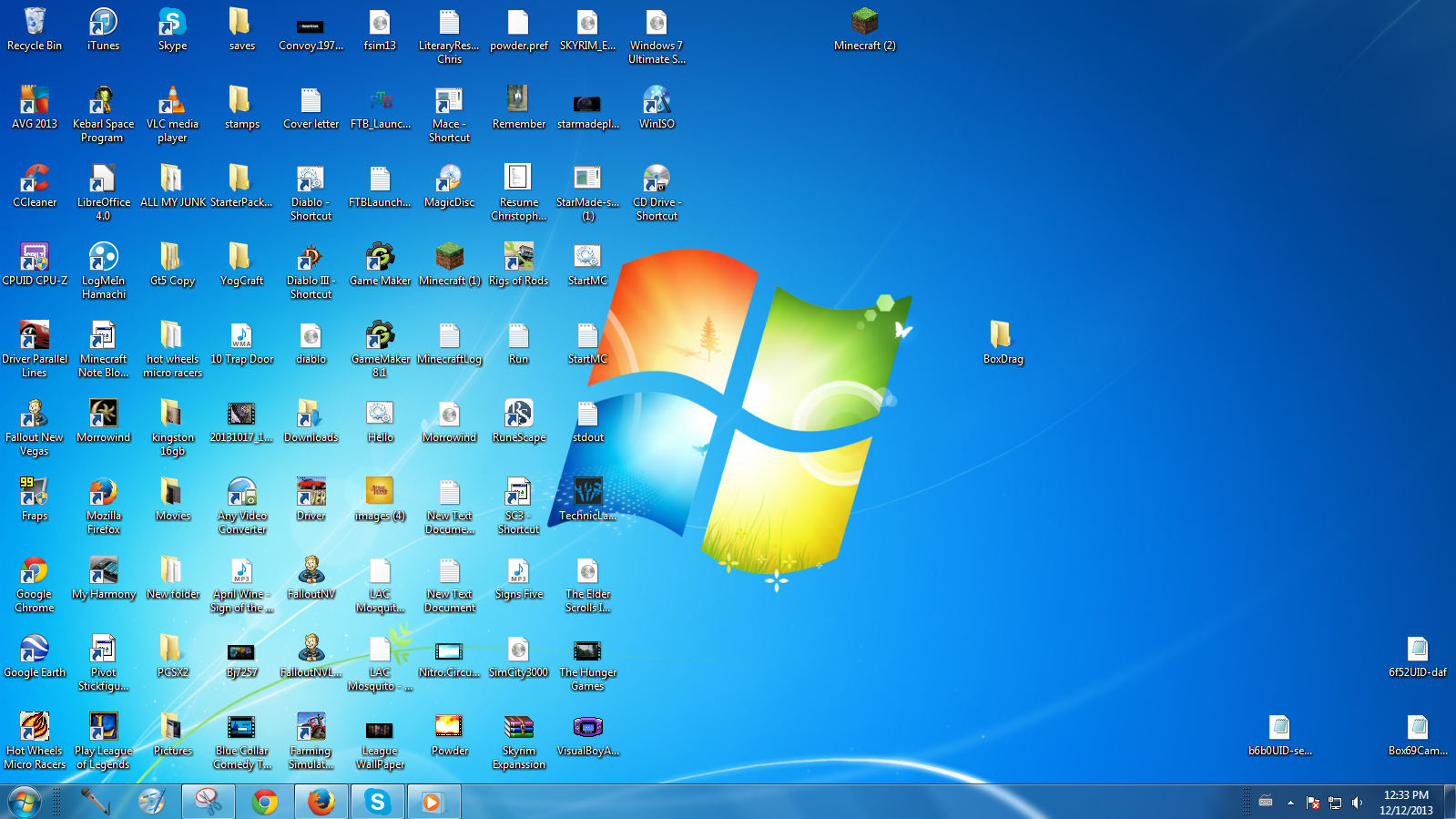
Task: Select the Recycle Bin desktop icon
Action: click(35, 23)
